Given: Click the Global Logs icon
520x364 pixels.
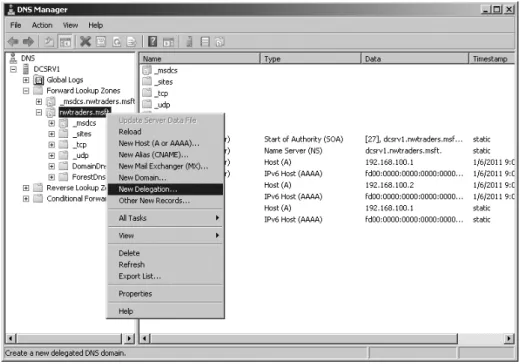Looking at the screenshot, I should tap(39, 80).
